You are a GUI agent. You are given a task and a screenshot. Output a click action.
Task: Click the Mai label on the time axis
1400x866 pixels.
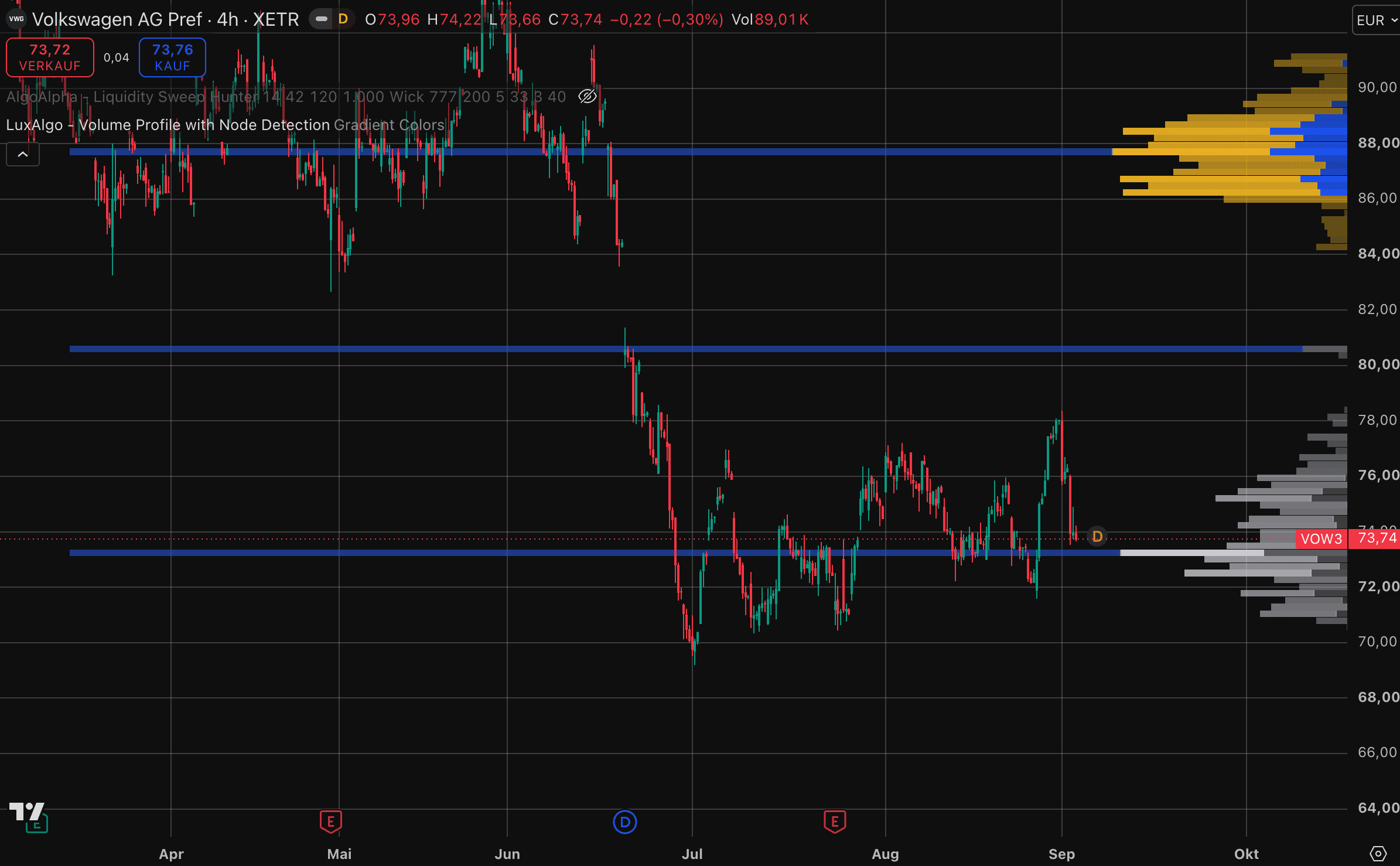coord(339,854)
